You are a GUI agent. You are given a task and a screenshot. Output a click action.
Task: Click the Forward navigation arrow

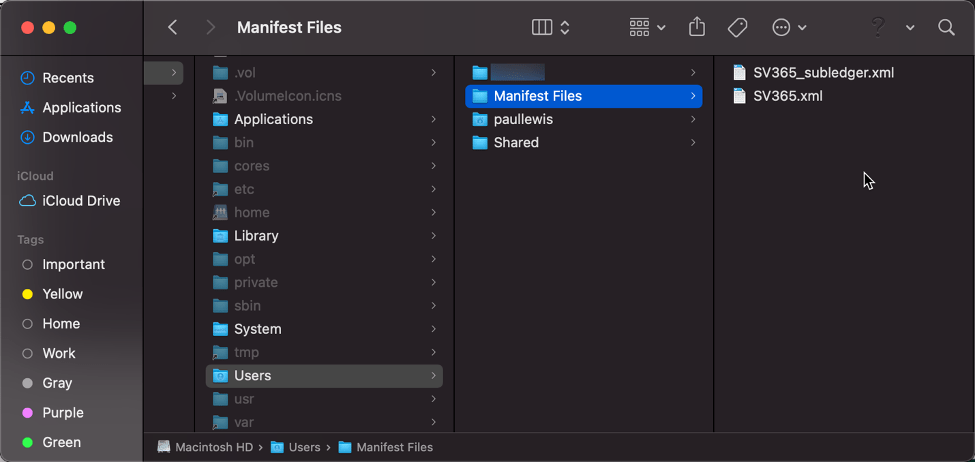210,28
